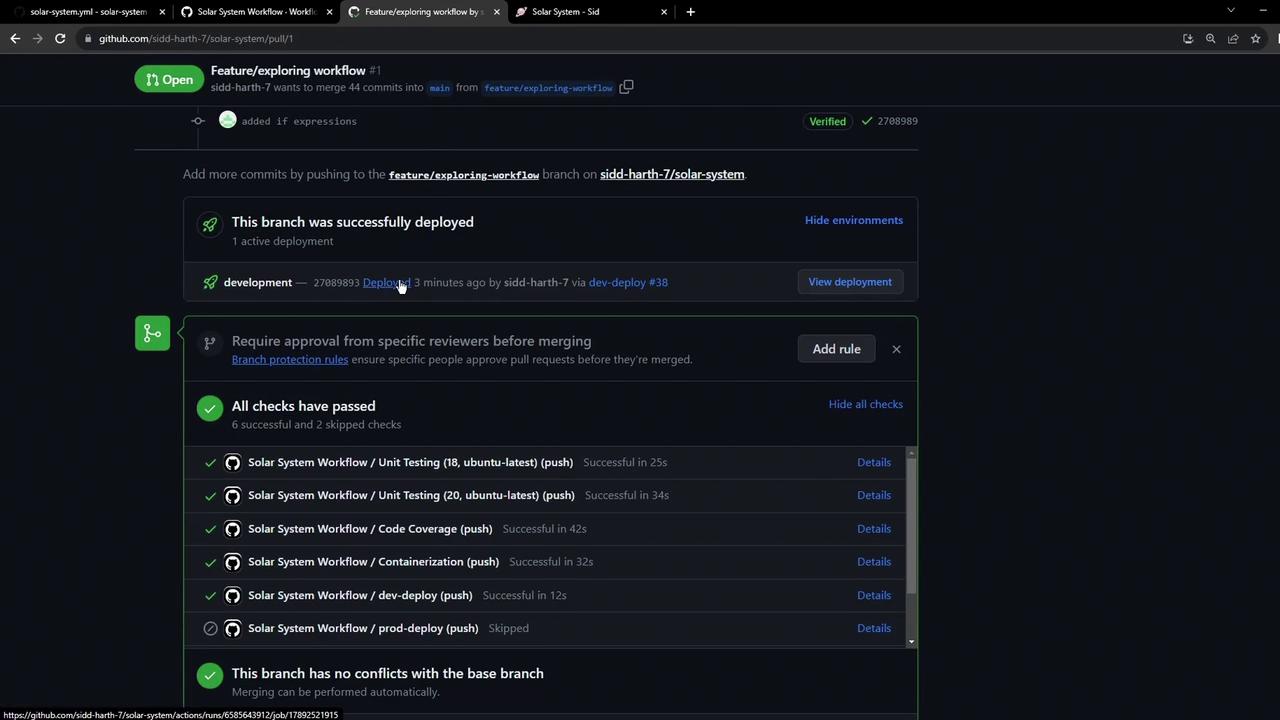Switch to the 'solar-system.yml' tab
Image resolution: width=1280 pixels, height=720 pixels.
coord(88,12)
